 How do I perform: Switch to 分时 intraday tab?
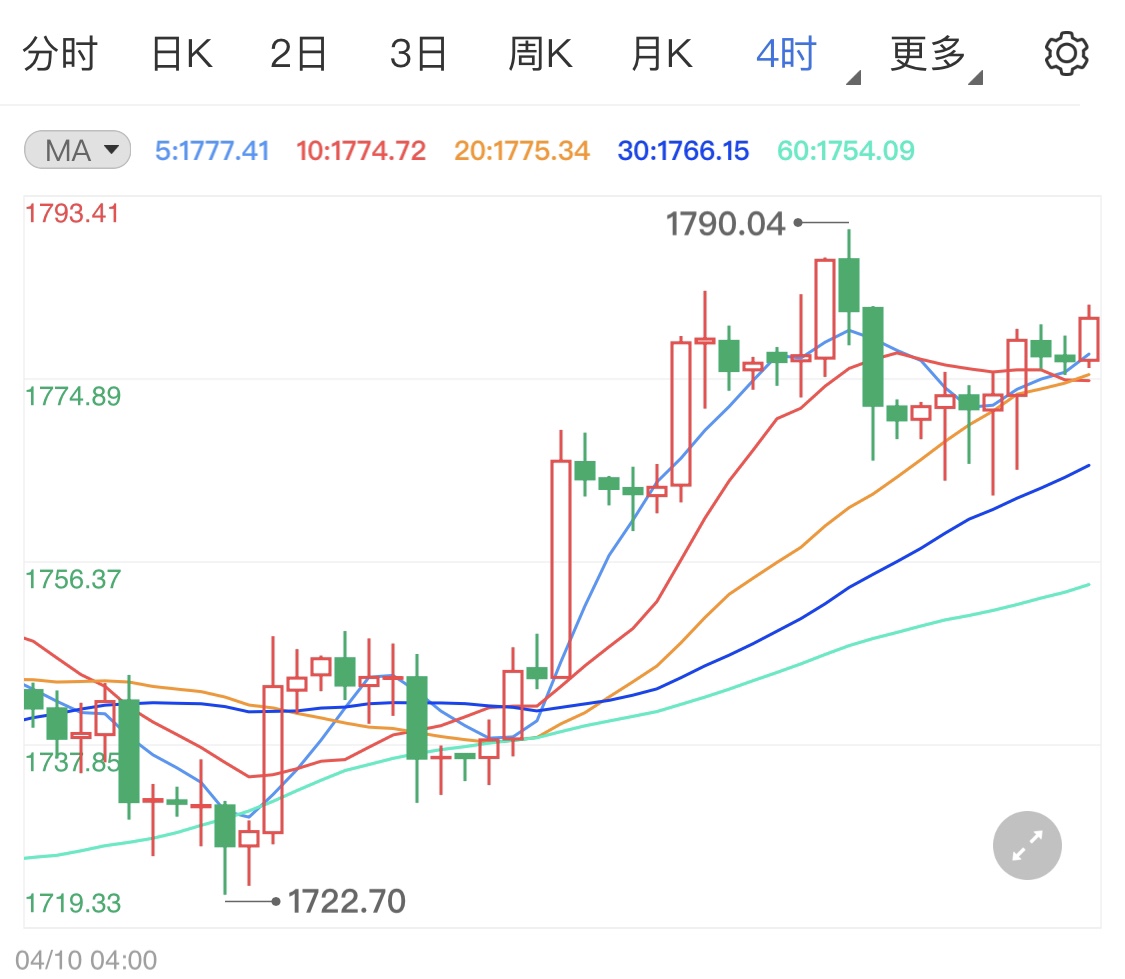point(60,54)
